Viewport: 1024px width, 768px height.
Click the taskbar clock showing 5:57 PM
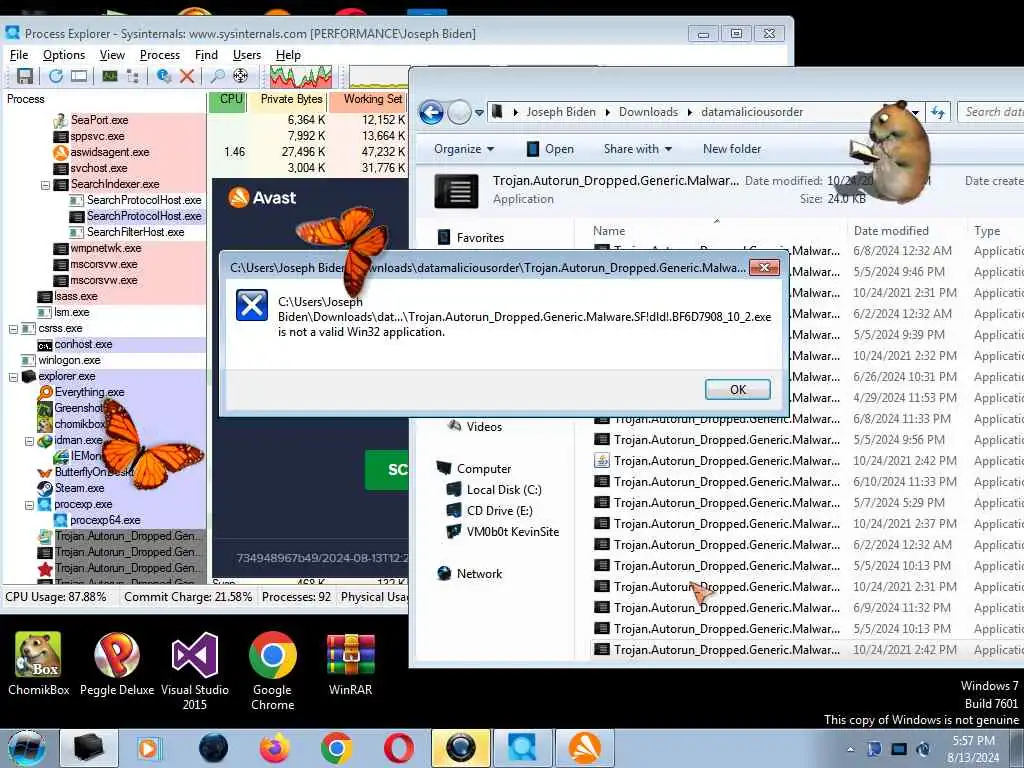[974, 749]
